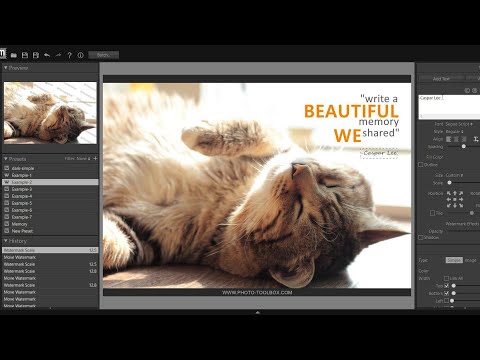480x360 pixels.
Task: Position watermark at middle-left arrow
Action: (449, 199)
